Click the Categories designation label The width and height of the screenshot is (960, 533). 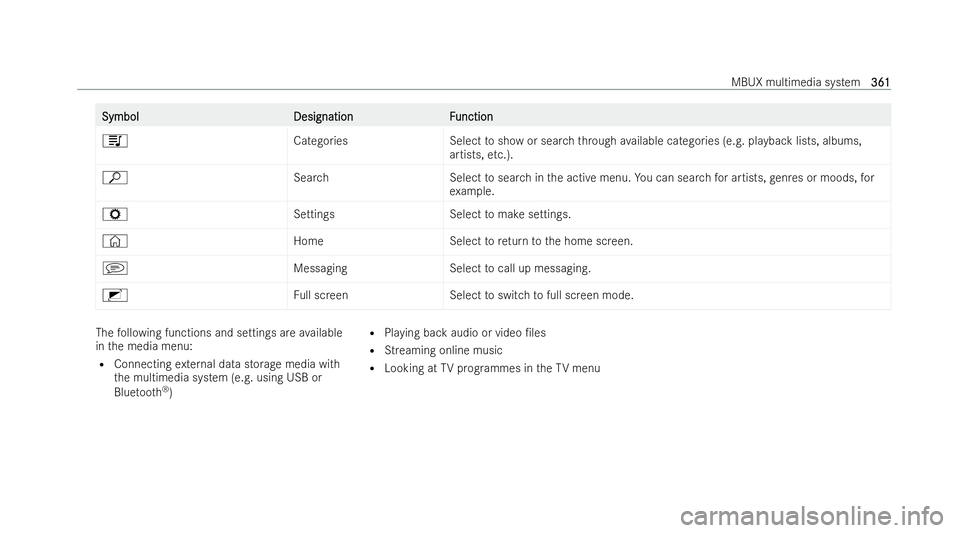click(320, 141)
